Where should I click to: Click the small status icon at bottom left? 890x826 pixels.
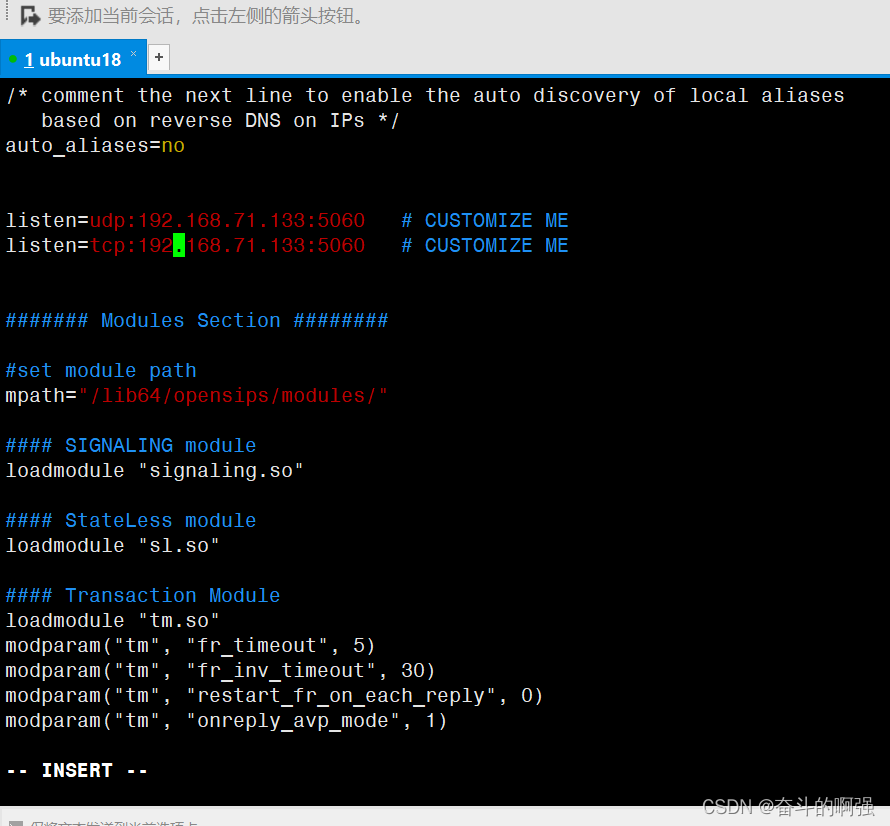pos(14,820)
